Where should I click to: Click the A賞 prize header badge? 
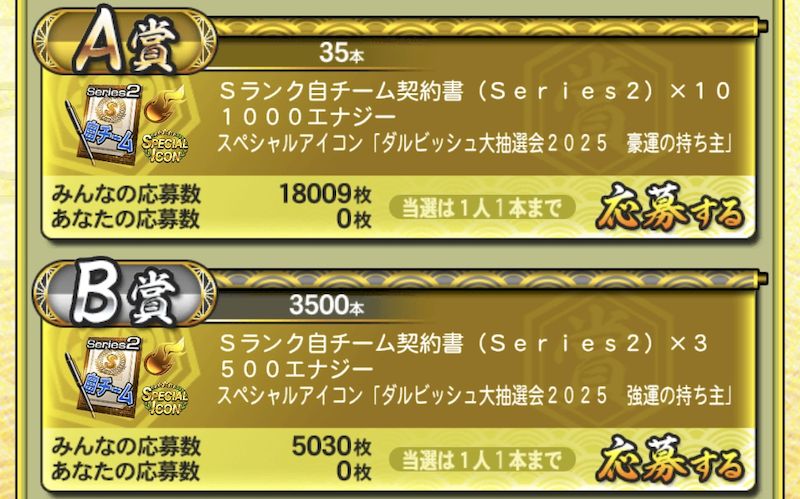(x=125, y=42)
